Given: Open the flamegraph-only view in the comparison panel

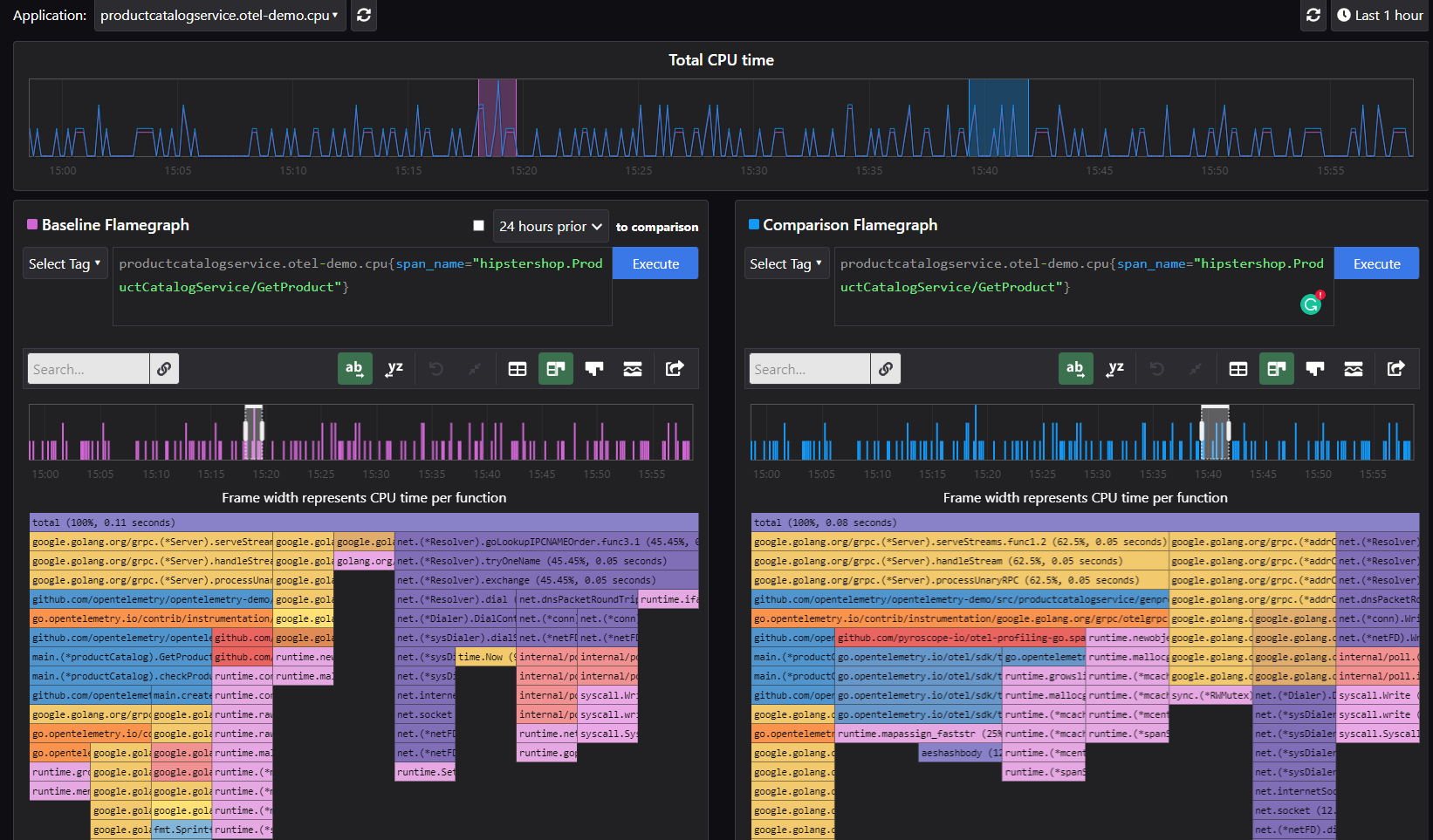Looking at the screenshot, I should (1315, 368).
